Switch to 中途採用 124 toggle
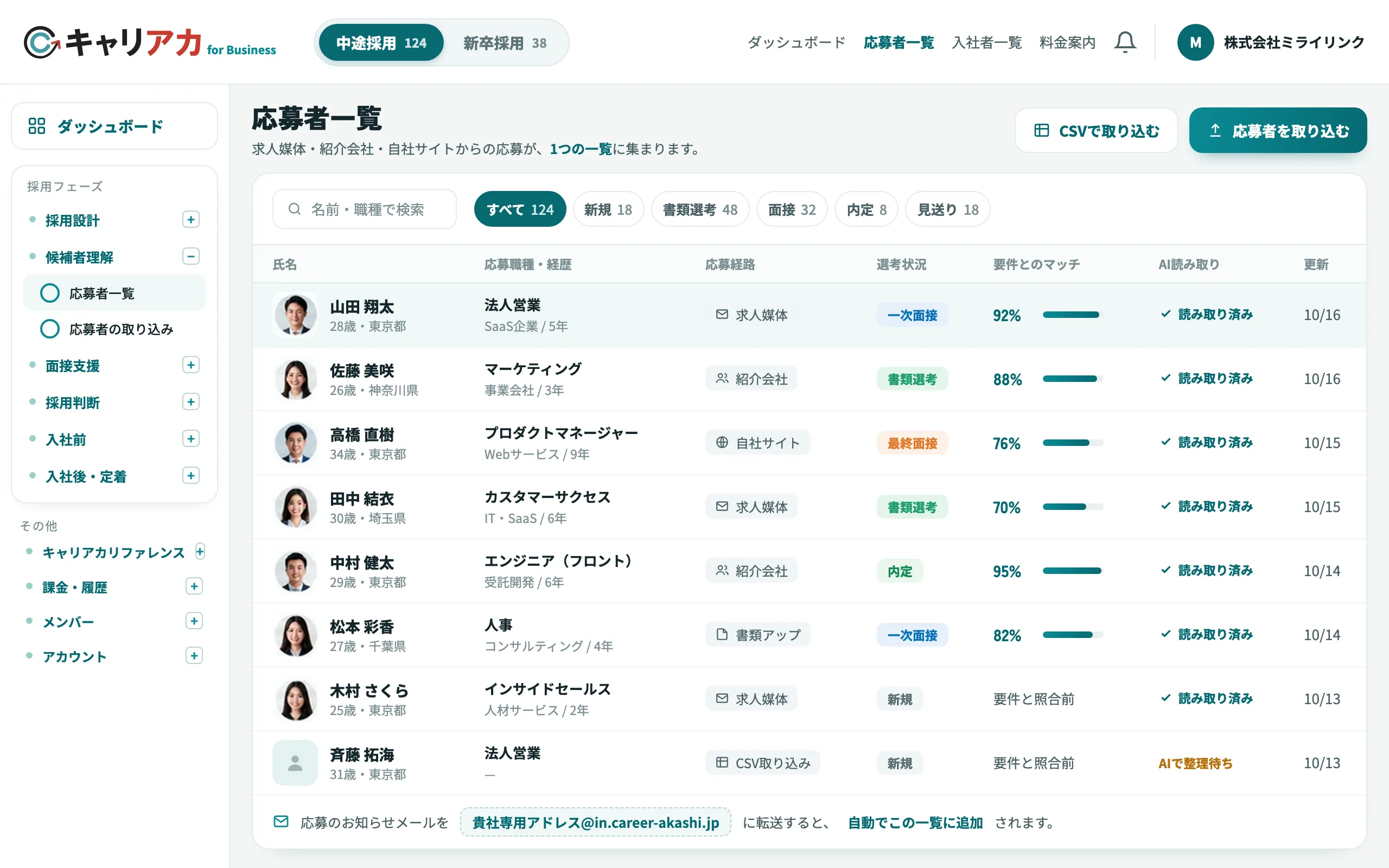This screenshot has height=868, width=1389. pyautogui.click(x=381, y=42)
